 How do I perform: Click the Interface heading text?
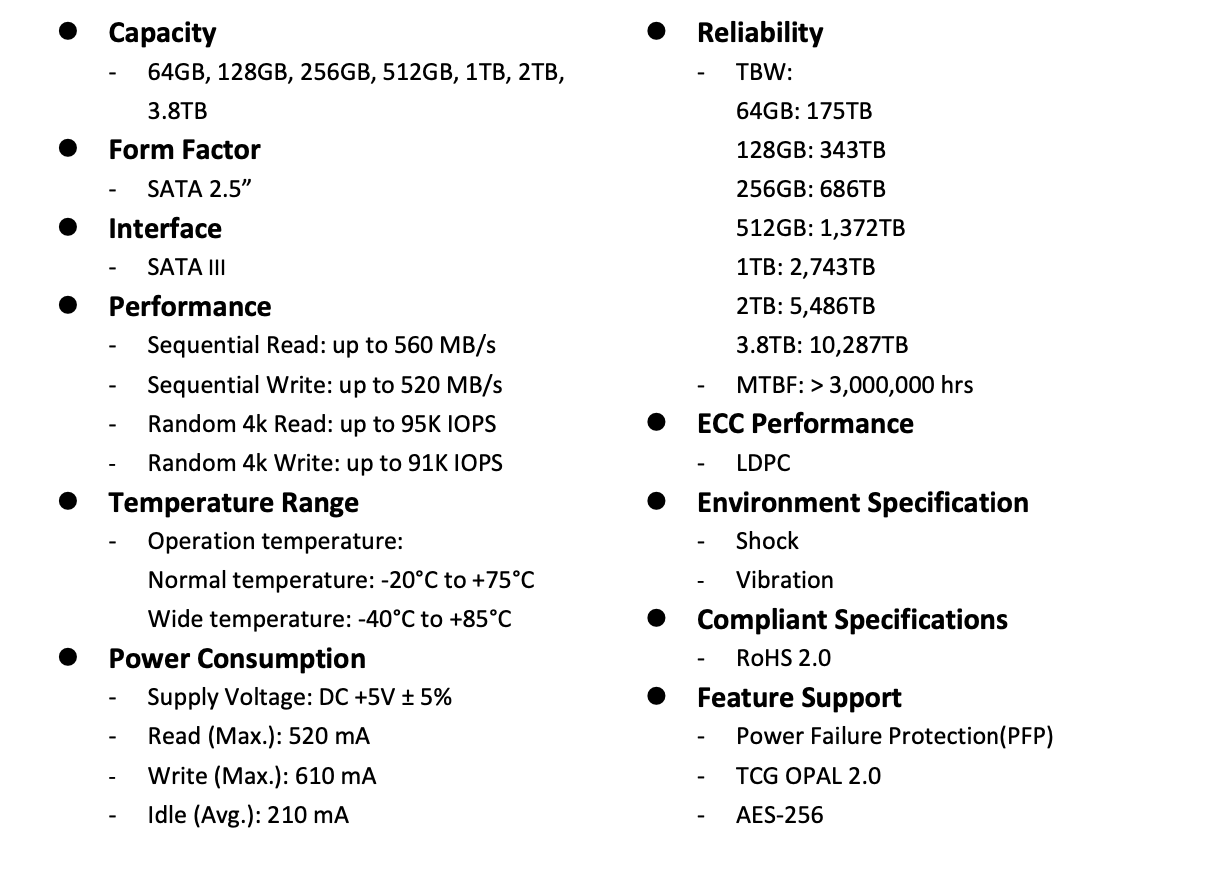tap(165, 228)
